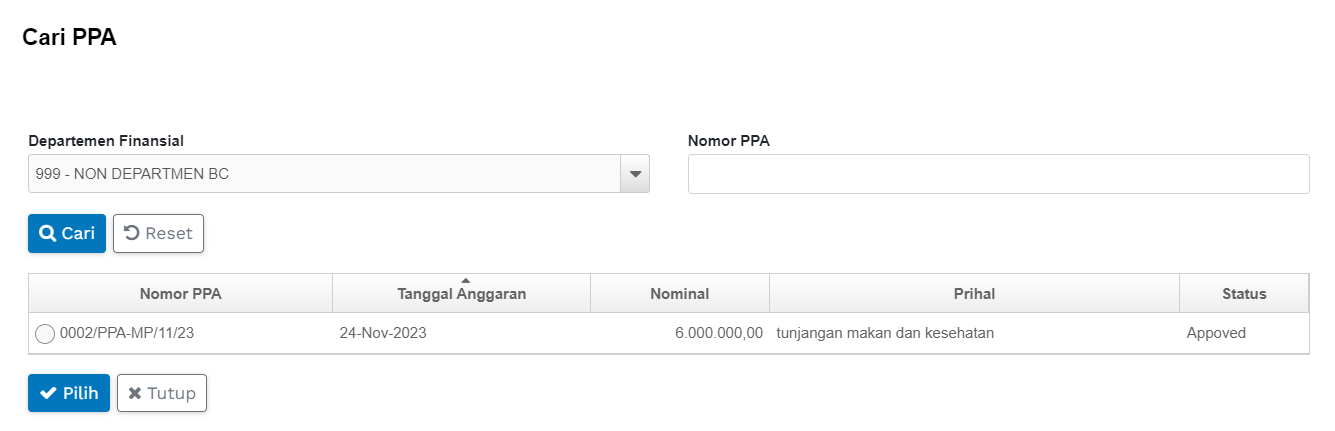Viewport: 1335px width, 431px height.
Task: Click the X icon on the Tutup button
Action: [135, 394]
